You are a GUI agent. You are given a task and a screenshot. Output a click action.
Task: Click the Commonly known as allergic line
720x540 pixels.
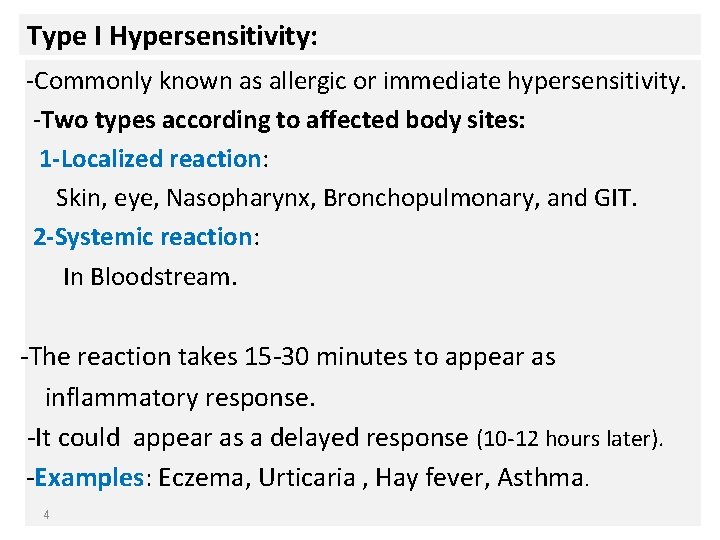[357, 82]
